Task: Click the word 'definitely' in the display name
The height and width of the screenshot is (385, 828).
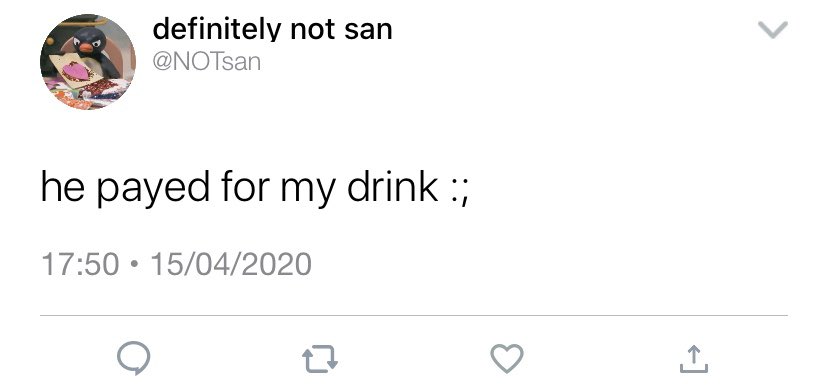Action: (x=217, y=30)
